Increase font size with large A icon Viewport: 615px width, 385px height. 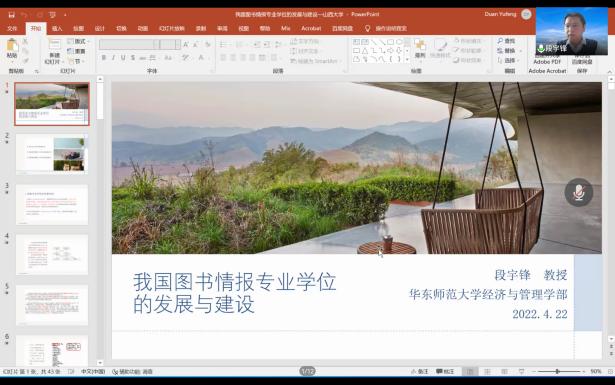[x=186, y=44]
